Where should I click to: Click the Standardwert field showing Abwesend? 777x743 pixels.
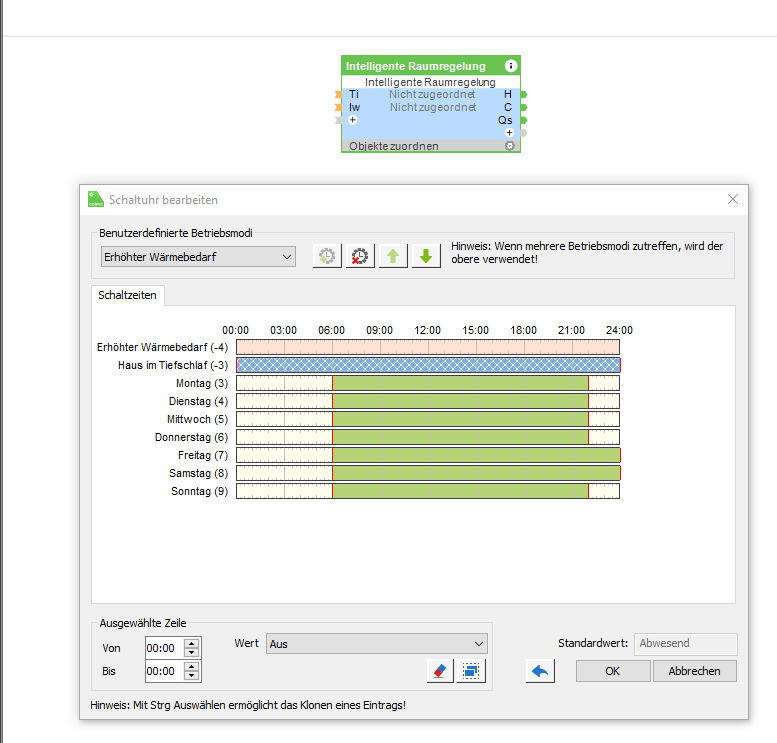pyautogui.click(x=686, y=643)
